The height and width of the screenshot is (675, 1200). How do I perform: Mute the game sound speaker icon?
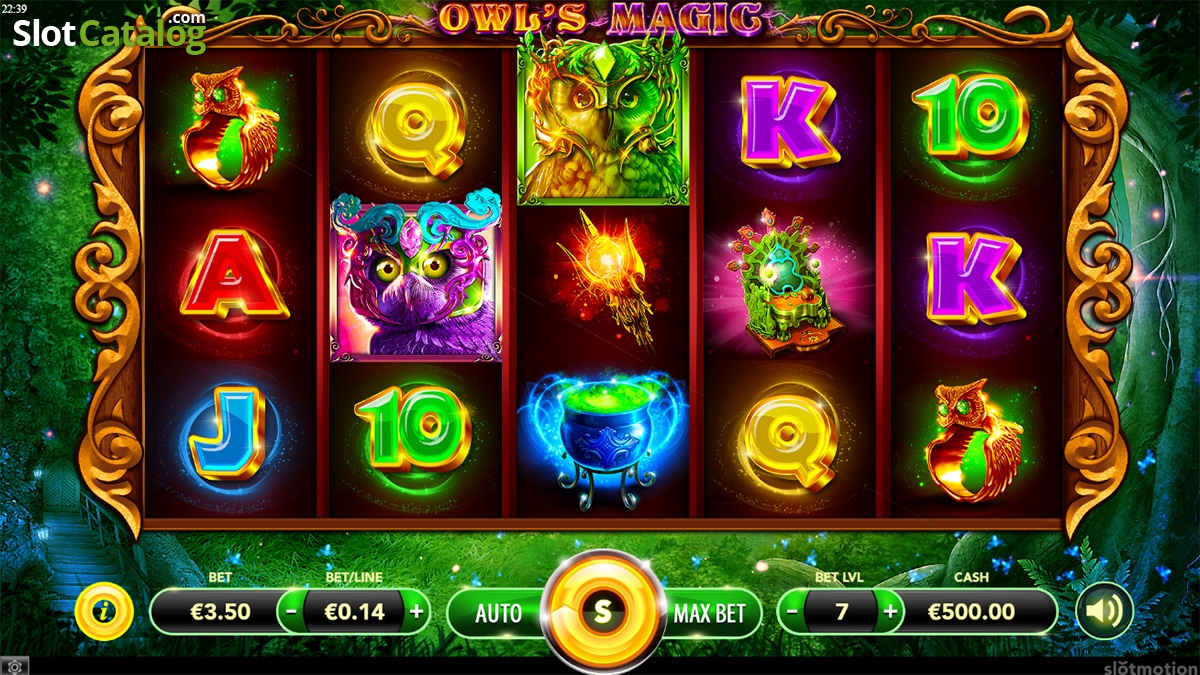[1104, 611]
